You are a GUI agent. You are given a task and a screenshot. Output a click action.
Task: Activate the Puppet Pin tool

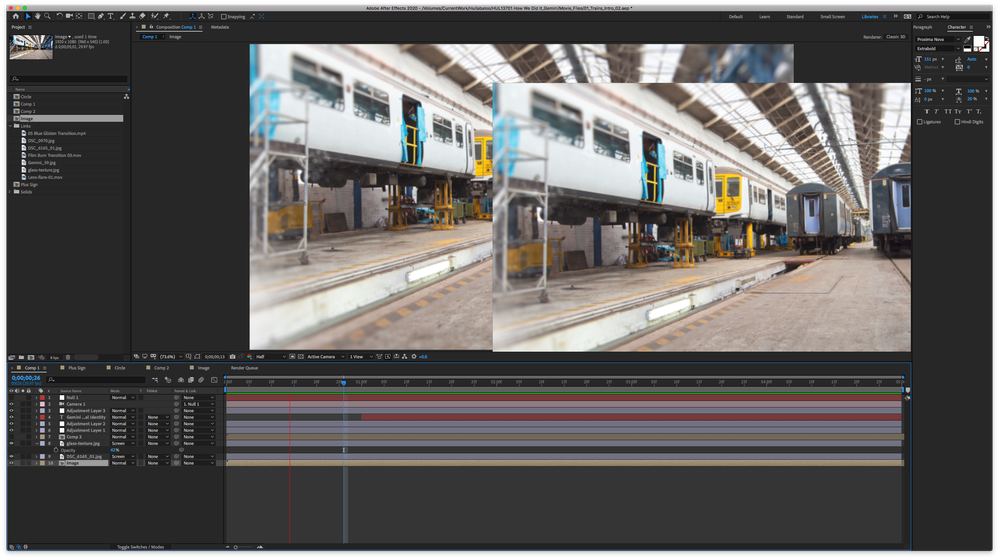[165, 16]
